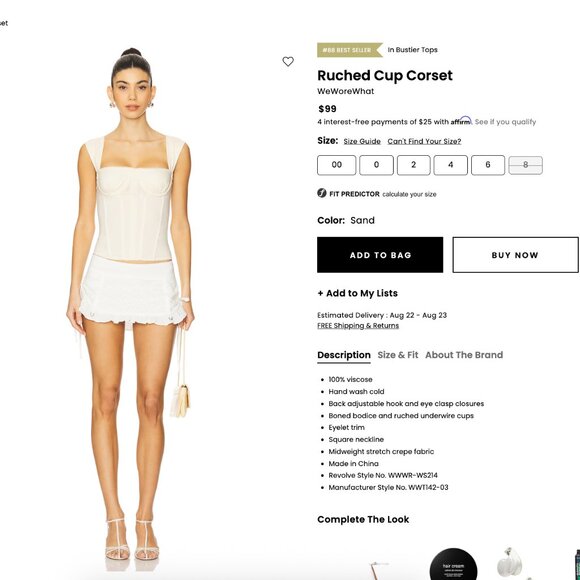Click the heart wishlist icon
This screenshot has width=580, height=580.
coord(288,61)
